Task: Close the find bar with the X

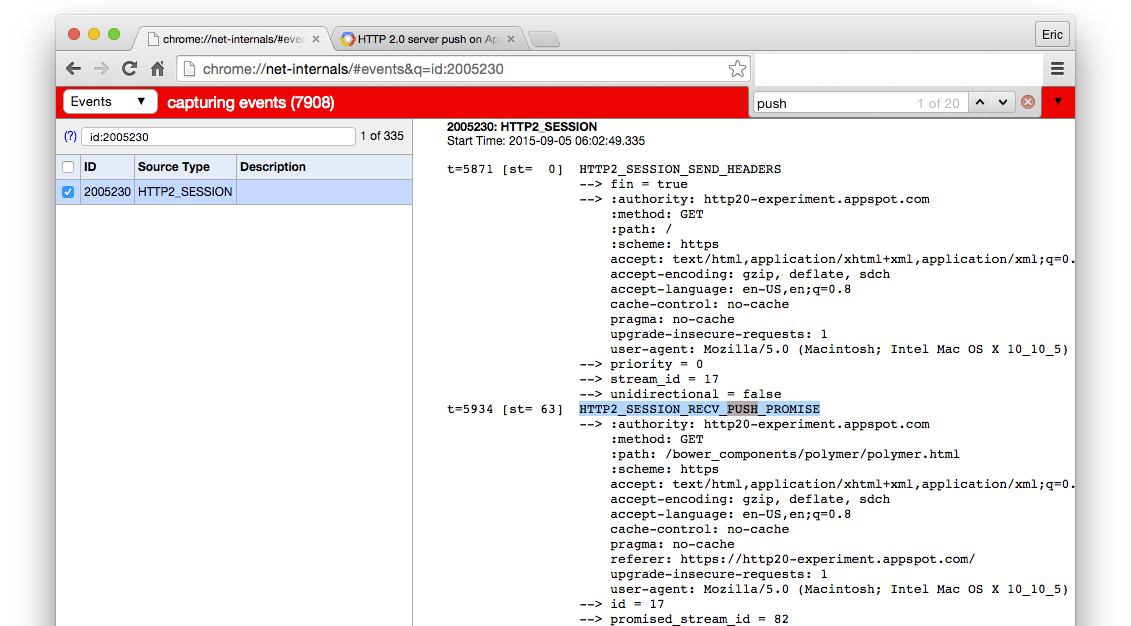Action: (x=1028, y=102)
